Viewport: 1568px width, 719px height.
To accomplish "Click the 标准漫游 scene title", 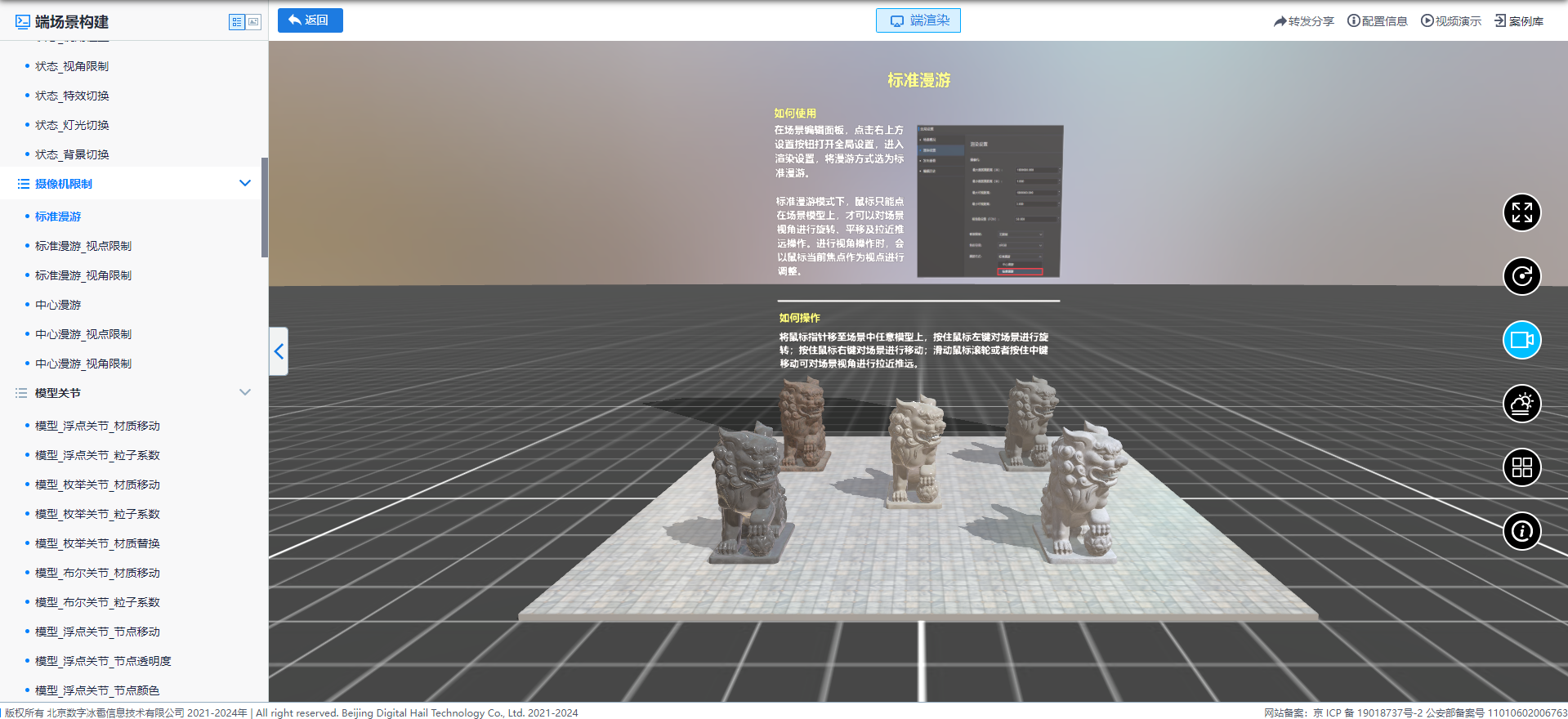I will point(919,80).
